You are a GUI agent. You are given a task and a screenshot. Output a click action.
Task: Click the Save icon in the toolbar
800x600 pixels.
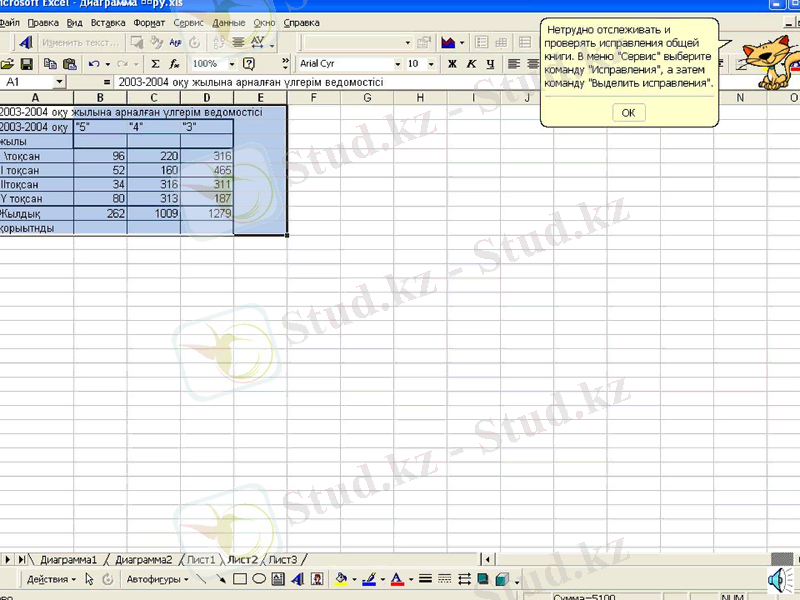coord(26,63)
